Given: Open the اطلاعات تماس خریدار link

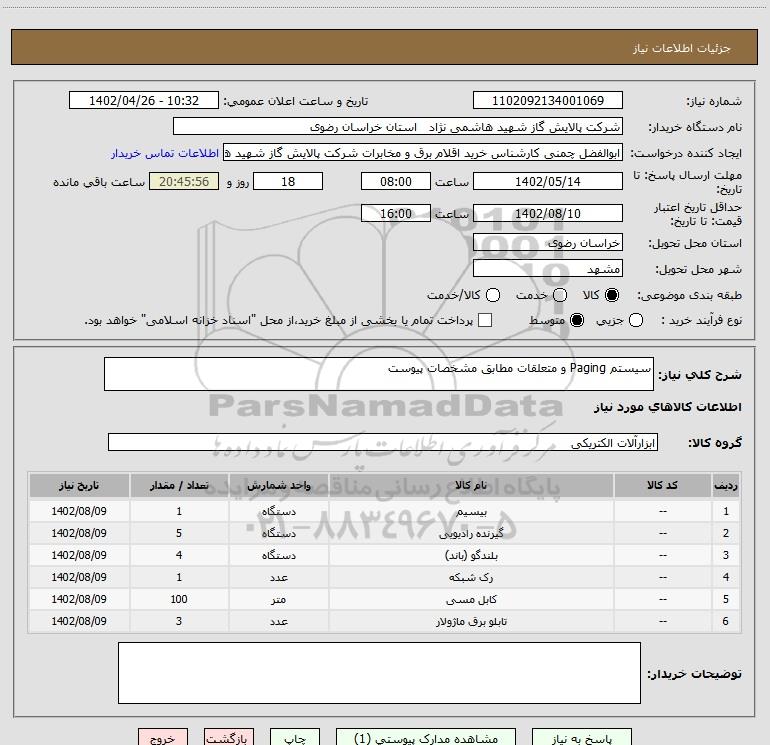Looking at the screenshot, I should click(165, 153).
